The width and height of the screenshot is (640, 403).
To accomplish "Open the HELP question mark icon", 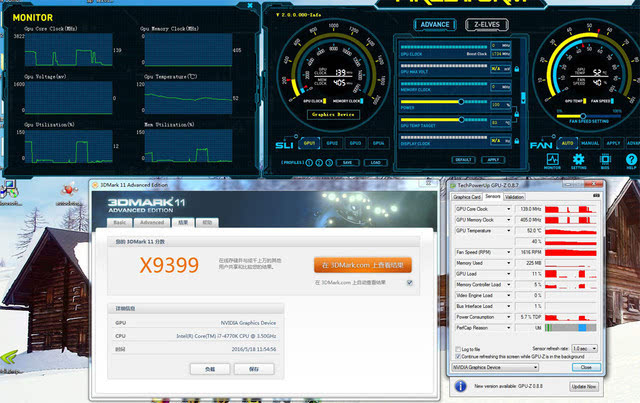I will (631, 159).
